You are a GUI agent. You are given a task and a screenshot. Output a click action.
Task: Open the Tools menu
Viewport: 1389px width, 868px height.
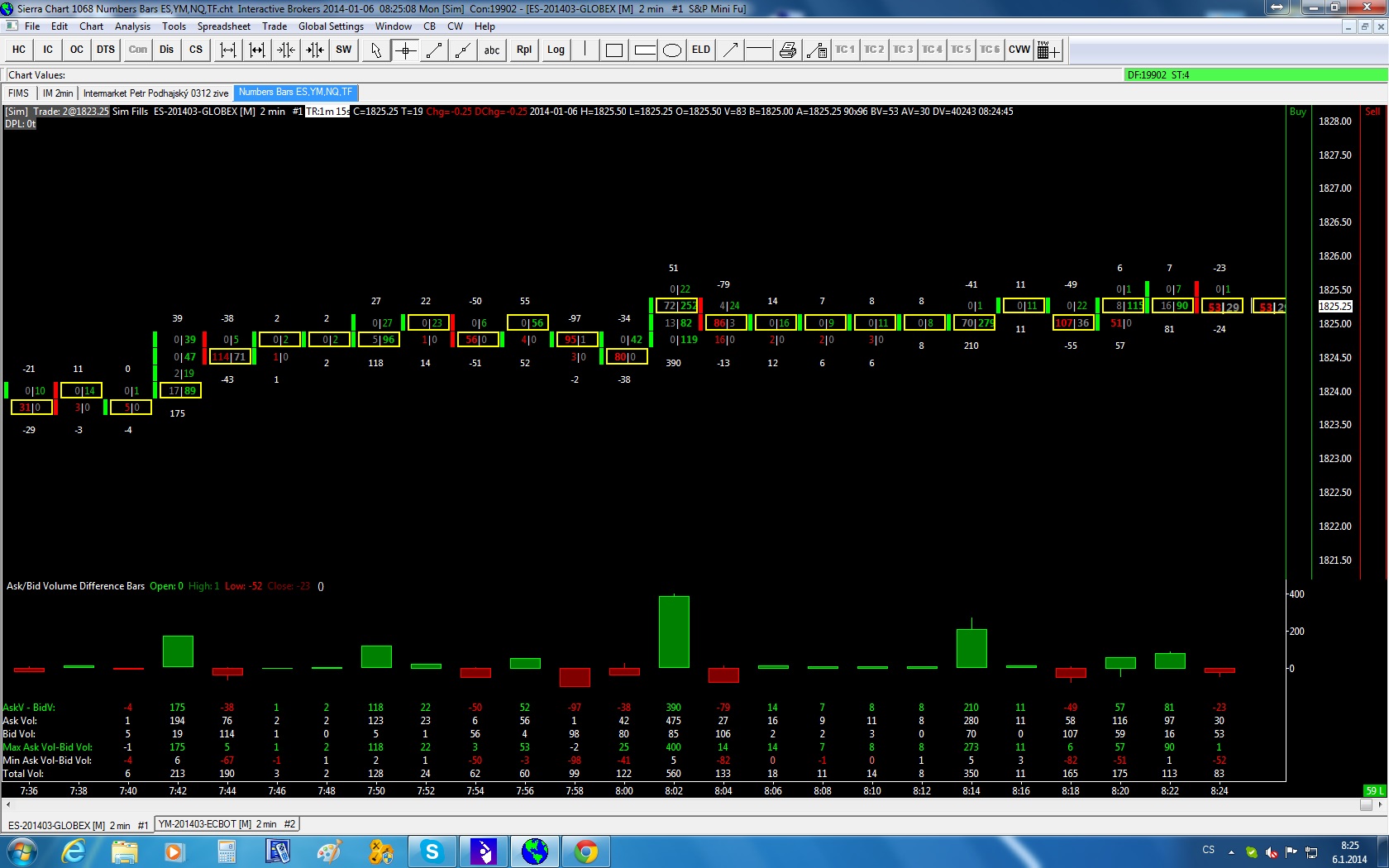click(174, 26)
